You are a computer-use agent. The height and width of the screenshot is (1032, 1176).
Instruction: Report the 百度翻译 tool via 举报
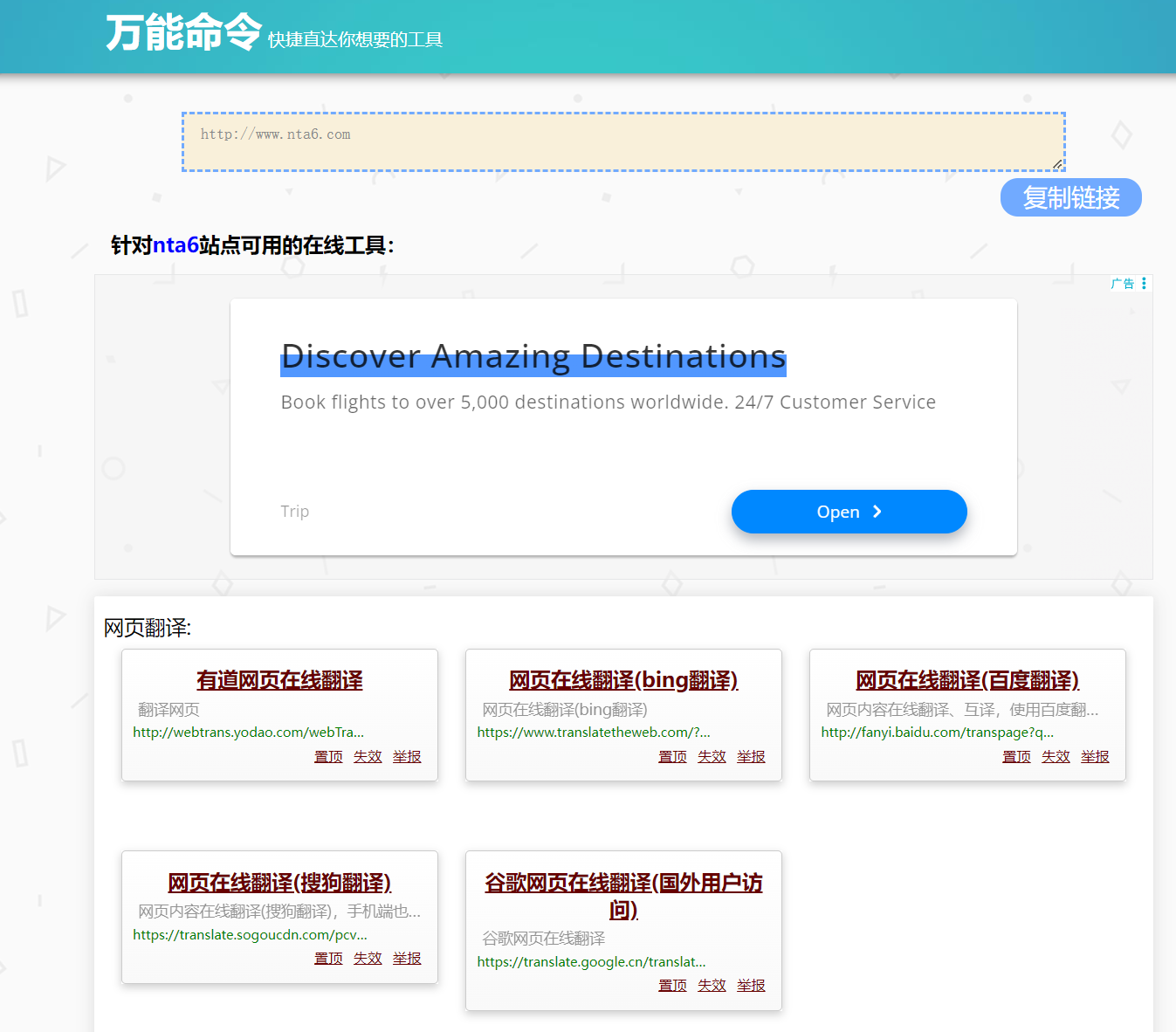pos(1095,757)
